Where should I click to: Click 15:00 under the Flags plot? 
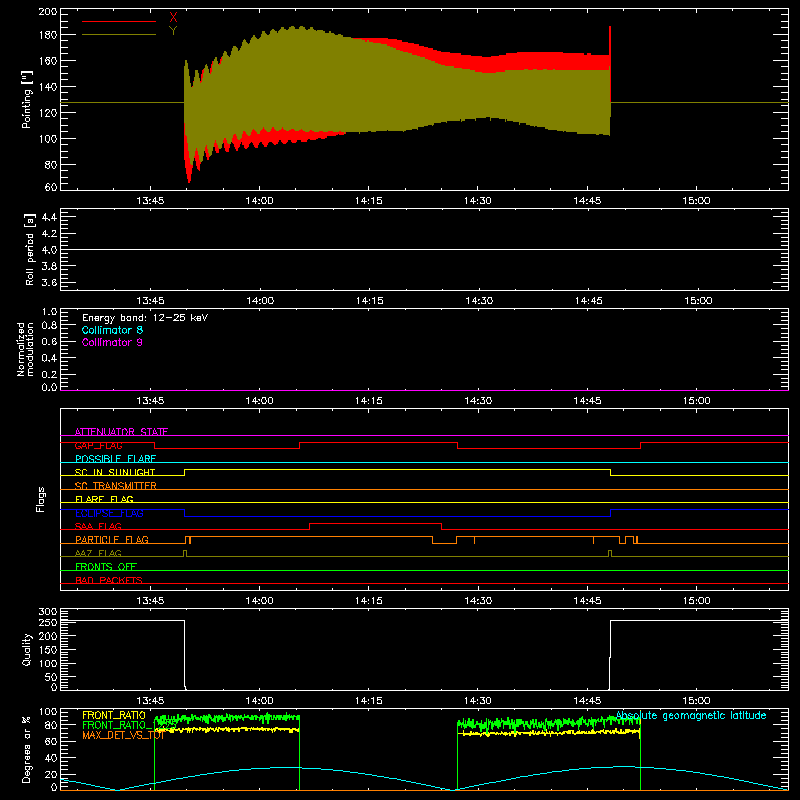pyautogui.click(x=696, y=601)
